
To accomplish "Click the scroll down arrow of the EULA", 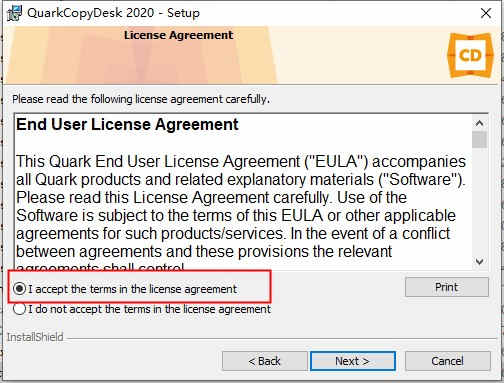I will [479, 261].
